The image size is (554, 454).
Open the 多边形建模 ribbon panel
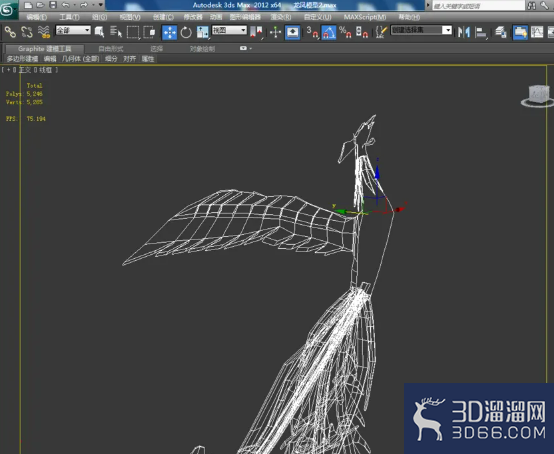click(x=22, y=59)
